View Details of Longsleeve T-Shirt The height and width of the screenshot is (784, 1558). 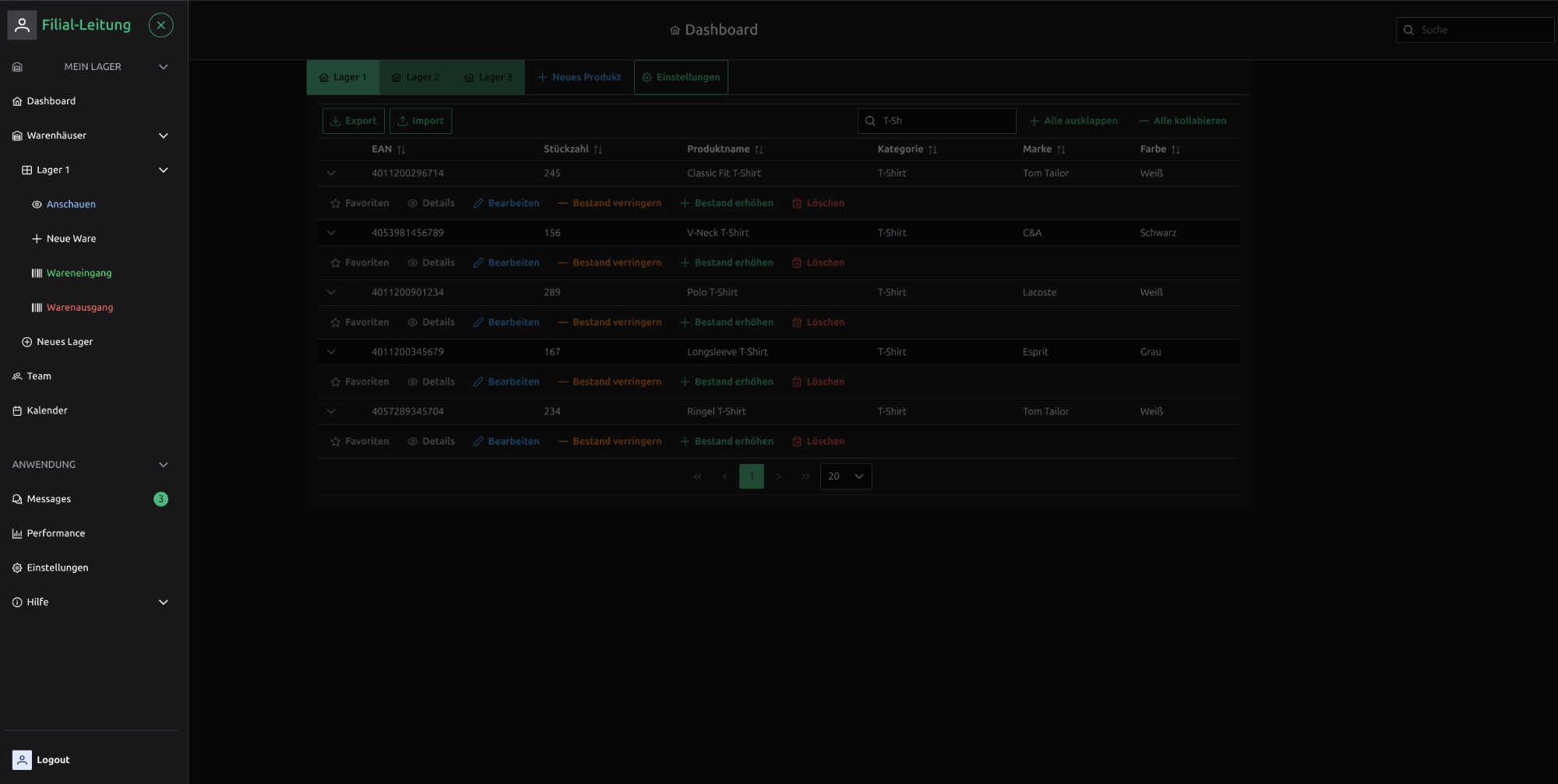pos(431,382)
